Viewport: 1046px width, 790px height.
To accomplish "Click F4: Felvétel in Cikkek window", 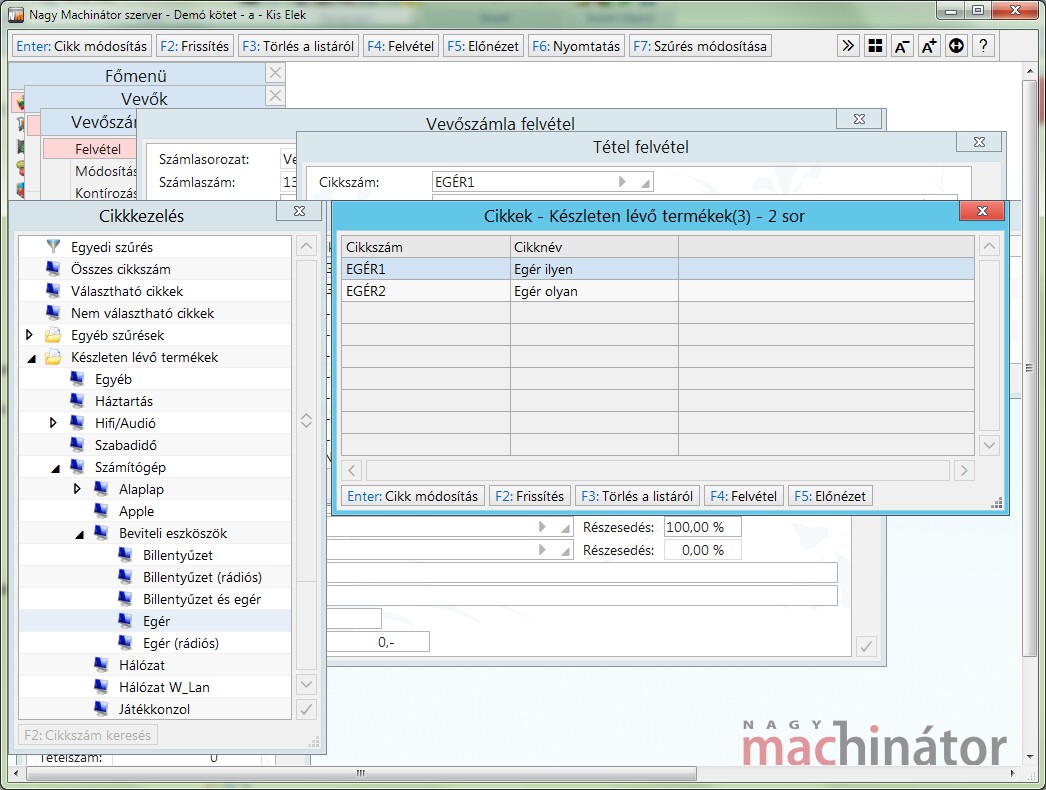I will [743, 496].
